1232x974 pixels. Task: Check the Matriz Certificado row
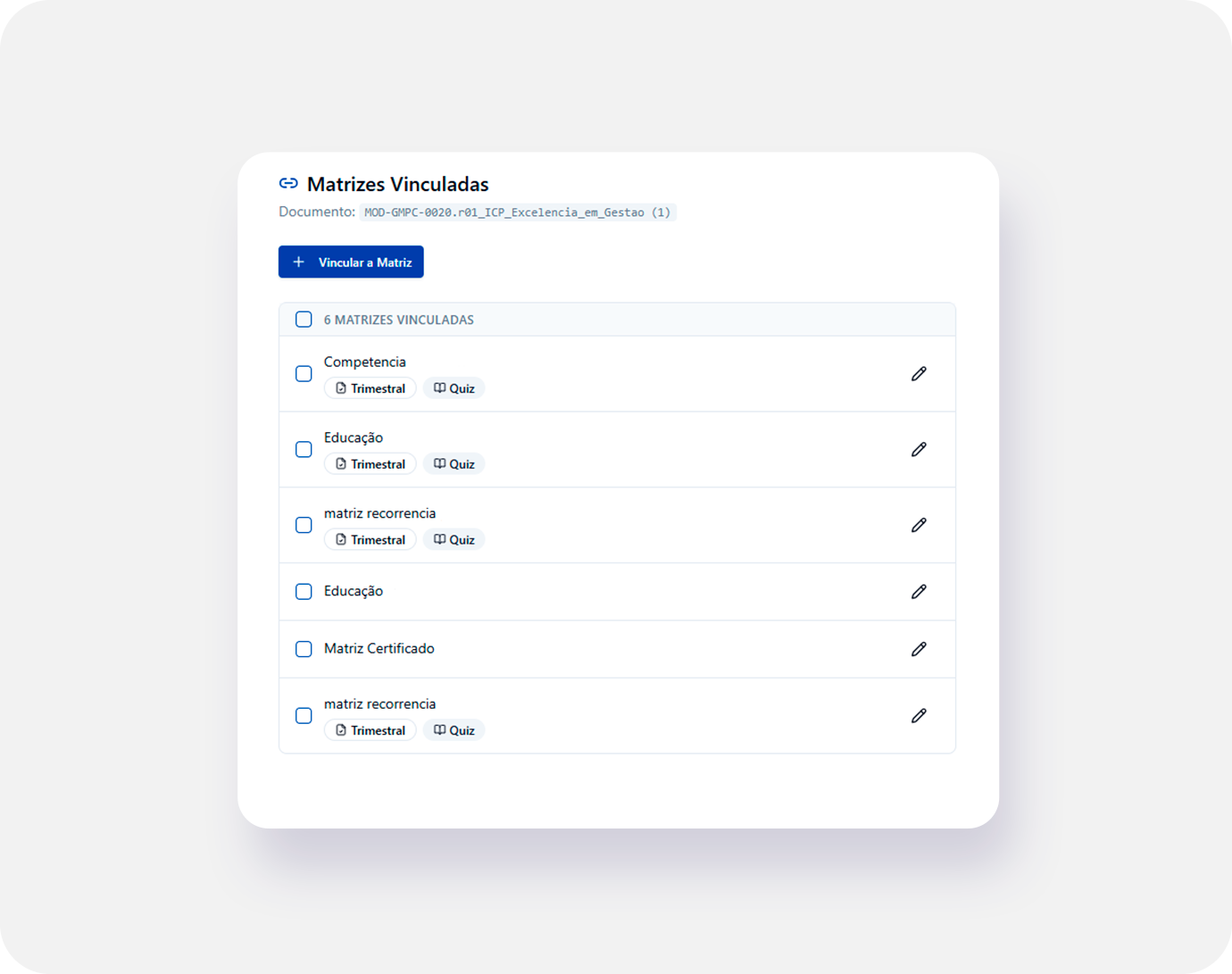pos(304,649)
